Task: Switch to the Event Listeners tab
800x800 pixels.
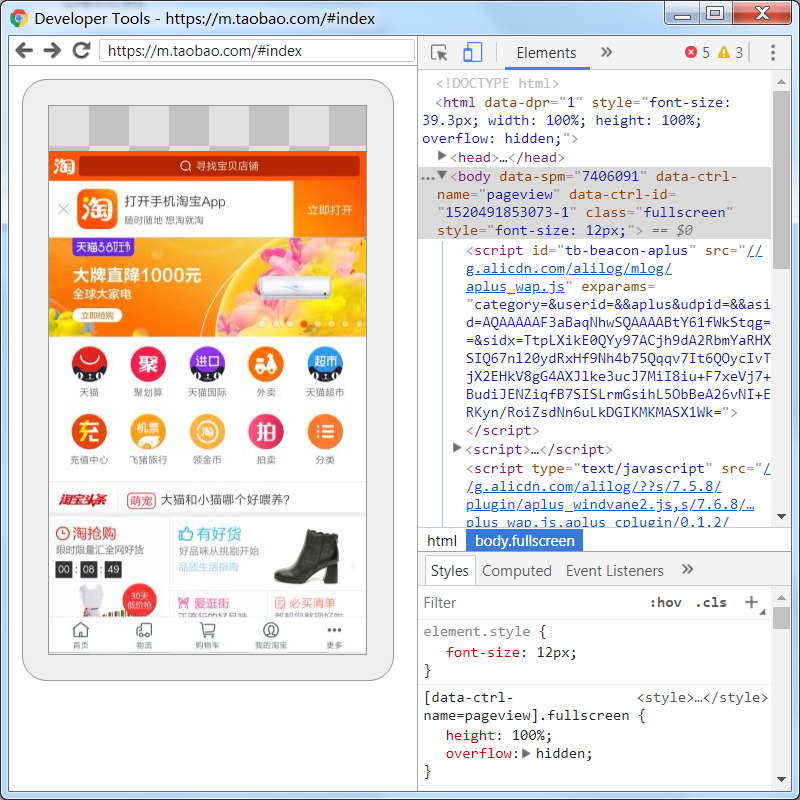Action: [614, 570]
